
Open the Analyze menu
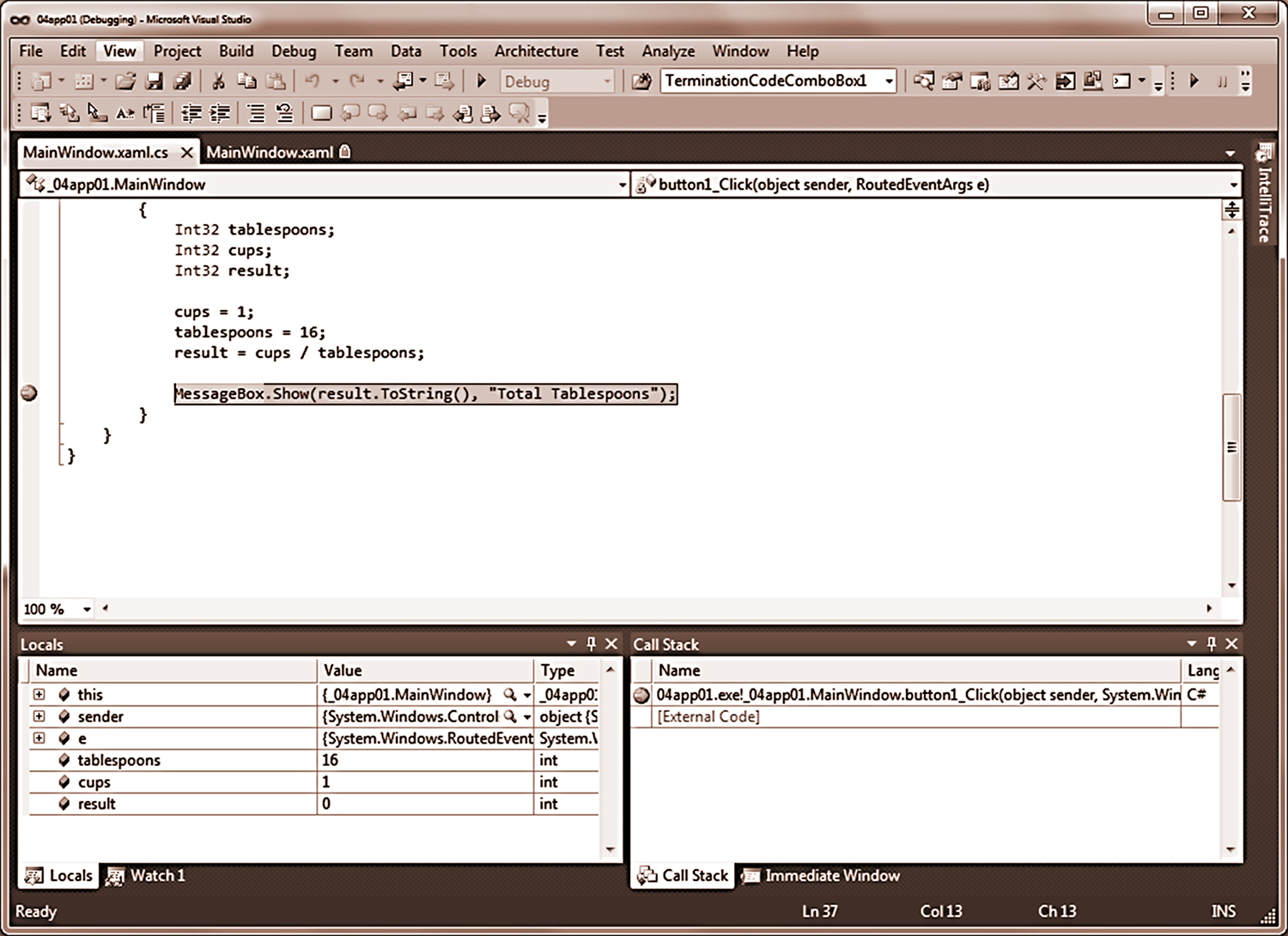click(668, 51)
